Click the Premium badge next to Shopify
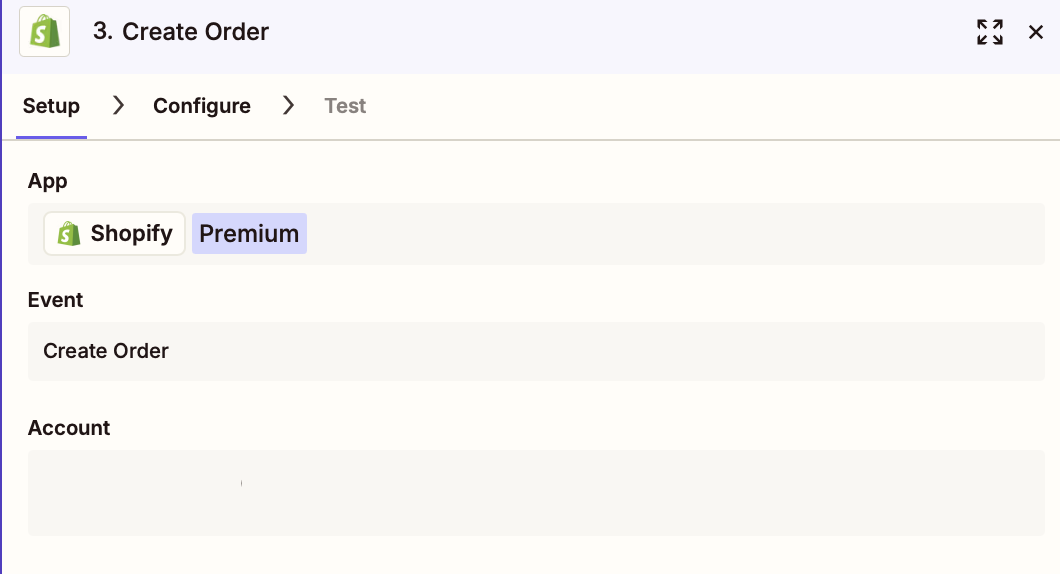The height and width of the screenshot is (574, 1060). point(249,234)
